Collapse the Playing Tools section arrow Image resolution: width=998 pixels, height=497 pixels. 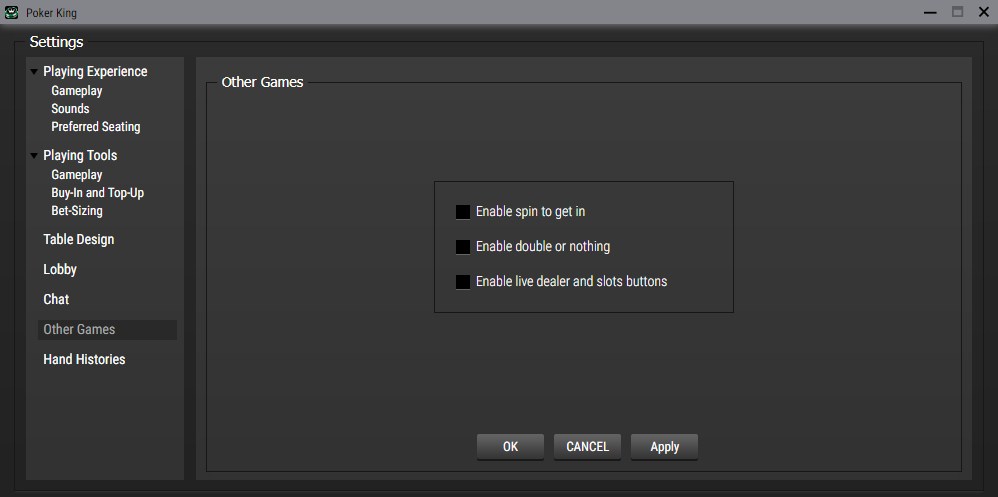click(x=35, y=156)
